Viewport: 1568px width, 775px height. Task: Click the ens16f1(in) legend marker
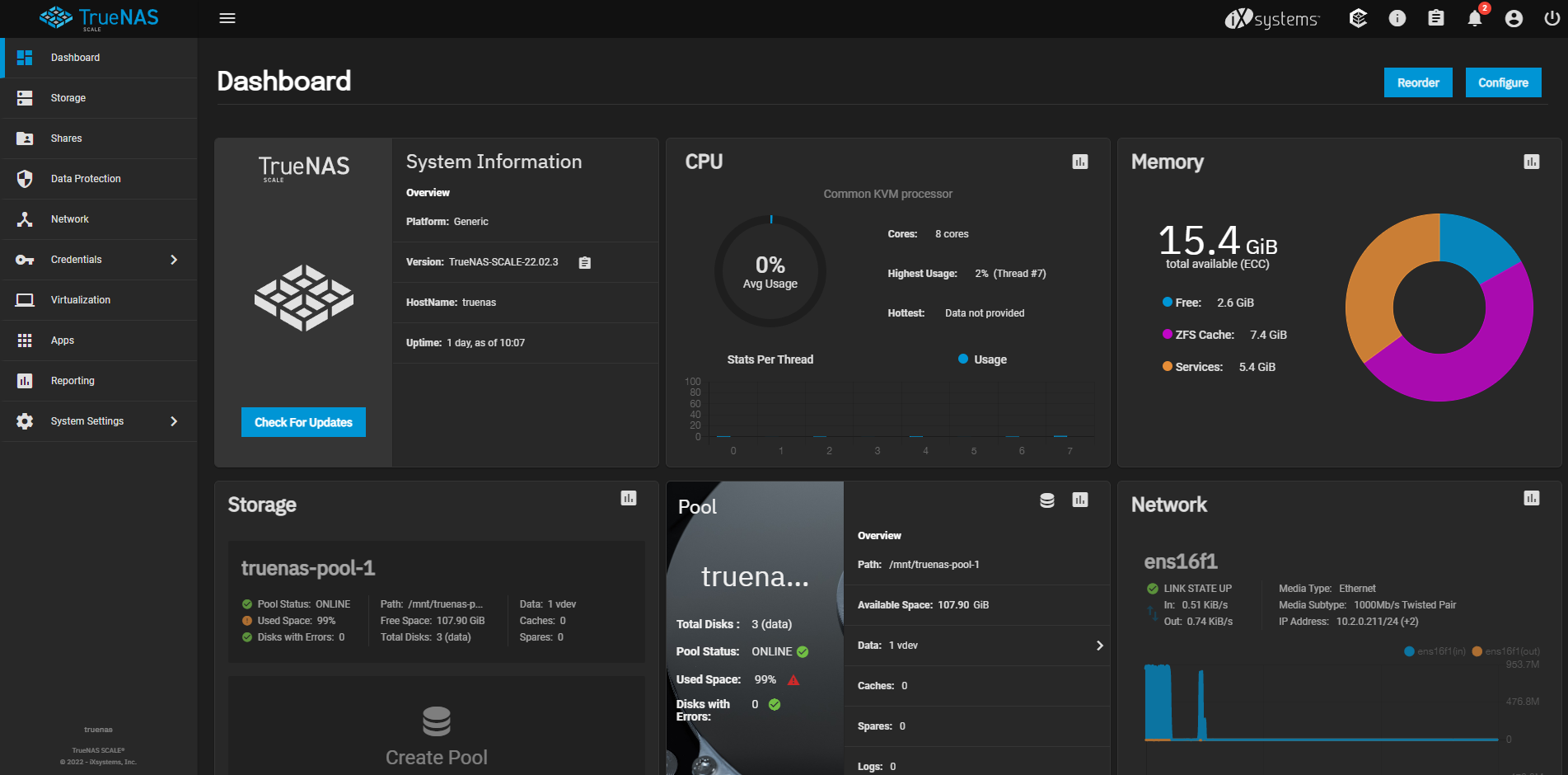pos(1409,651)
